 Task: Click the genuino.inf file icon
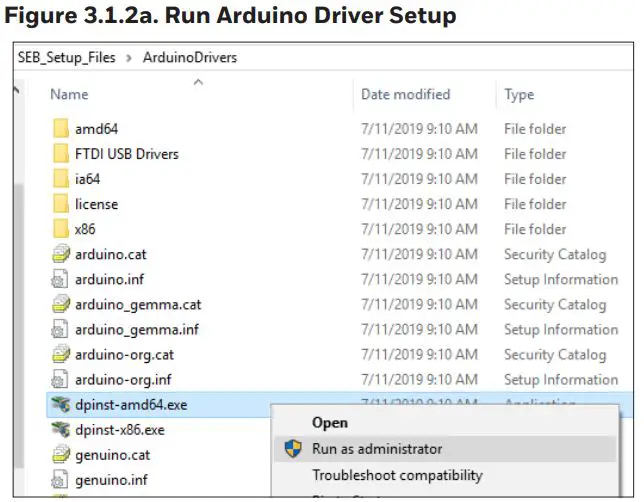point(60,480)
